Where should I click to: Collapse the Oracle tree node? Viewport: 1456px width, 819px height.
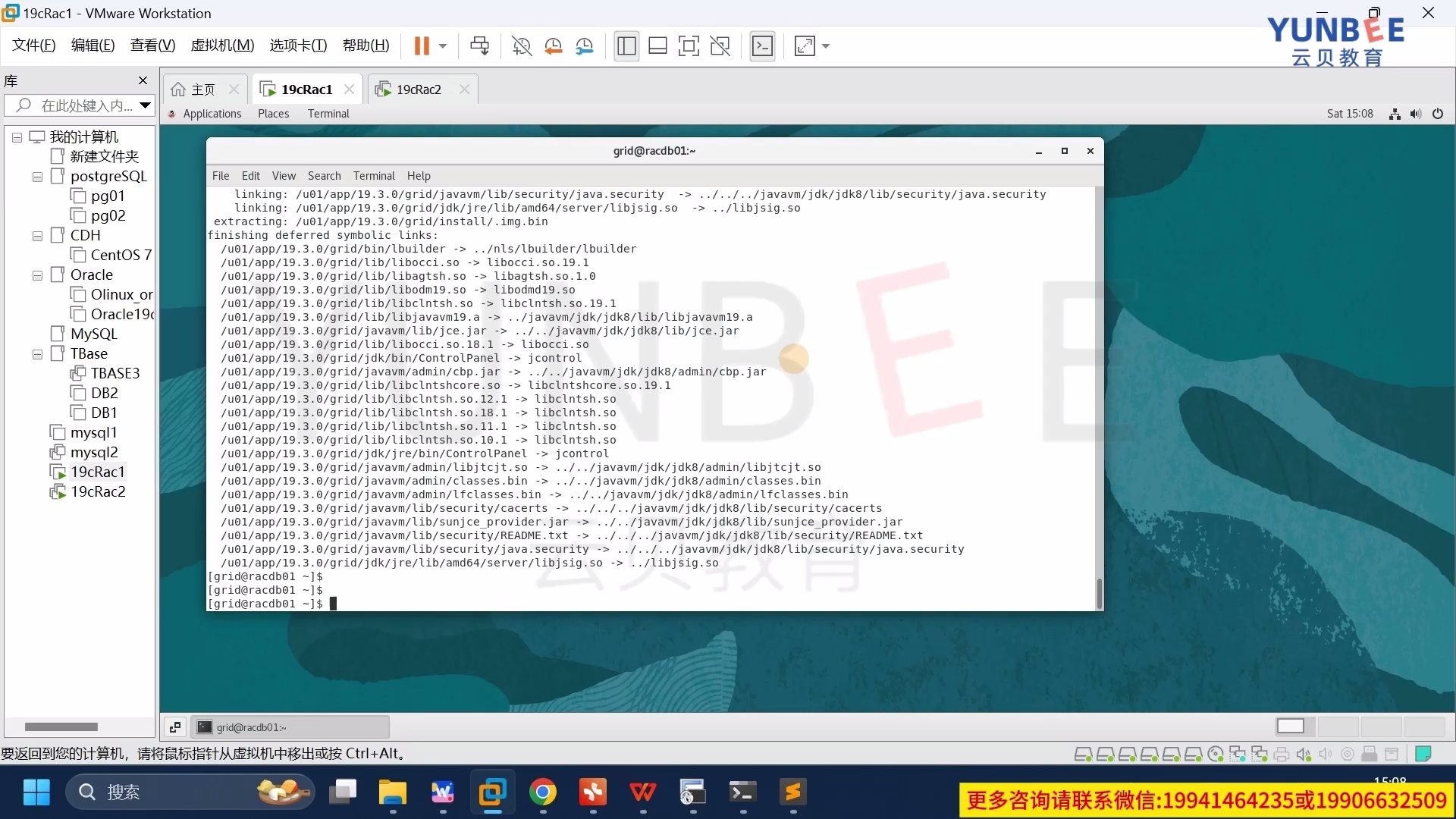36,275
